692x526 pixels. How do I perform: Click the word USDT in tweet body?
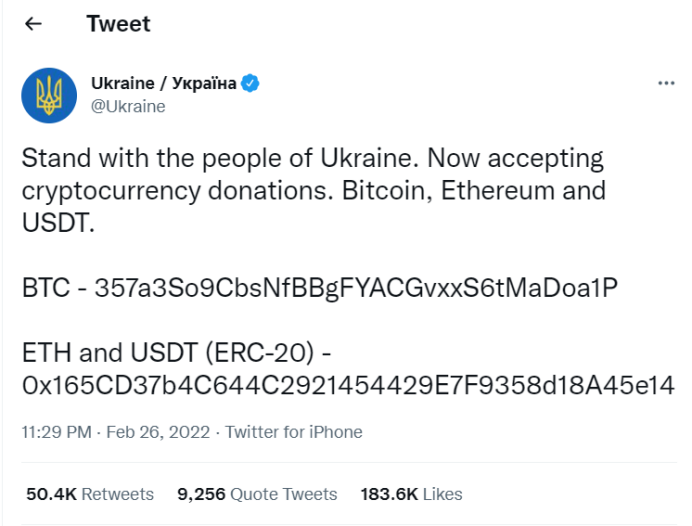pyautogui.click(x=56, y=223)
